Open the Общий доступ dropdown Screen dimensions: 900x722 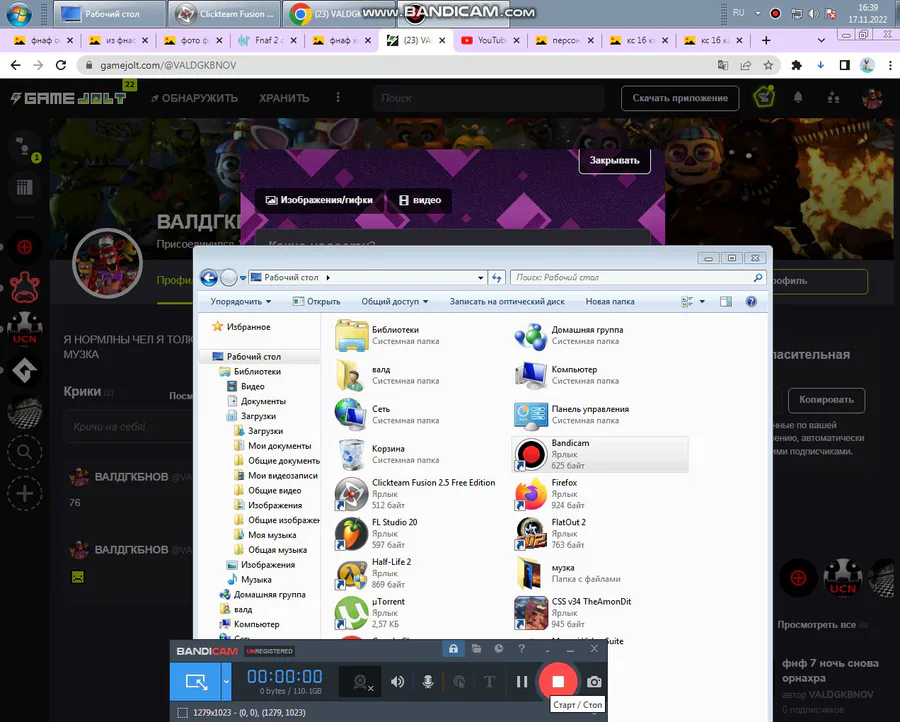(394, 301)
